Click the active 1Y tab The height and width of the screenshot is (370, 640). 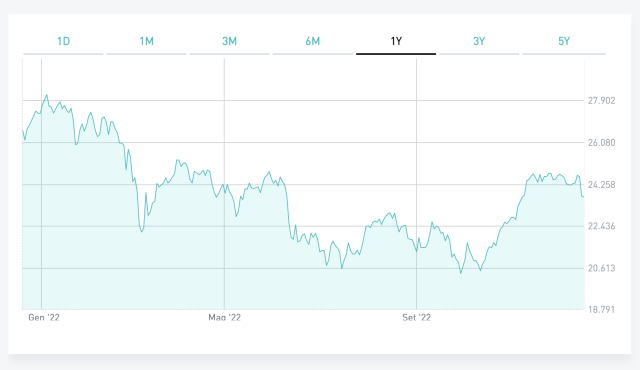click(396, 41)
